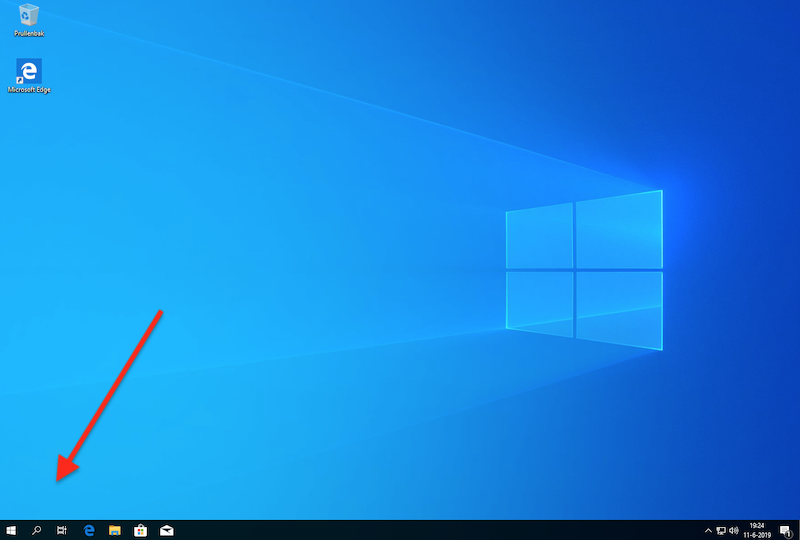Select the Microsoft Edge desktop shortcut icon
800x540 pixels.
29,70
